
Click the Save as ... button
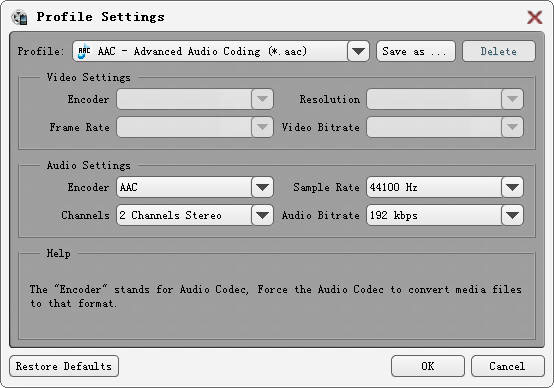pyautogui.click(x=416, y=52)
